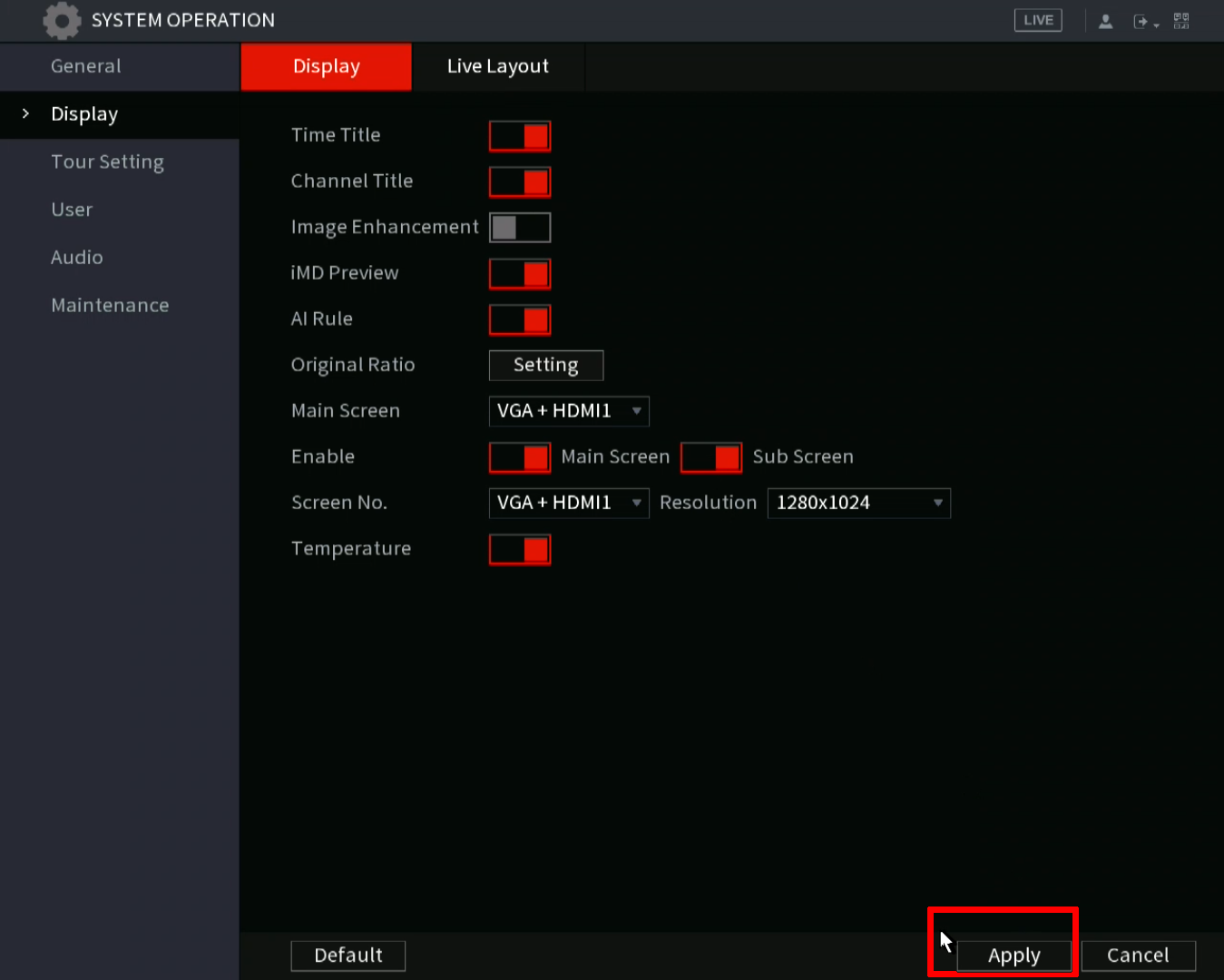Open the Resolution 1280x1024 dropdown
The image size is (1224, 980).
point(858,503)
